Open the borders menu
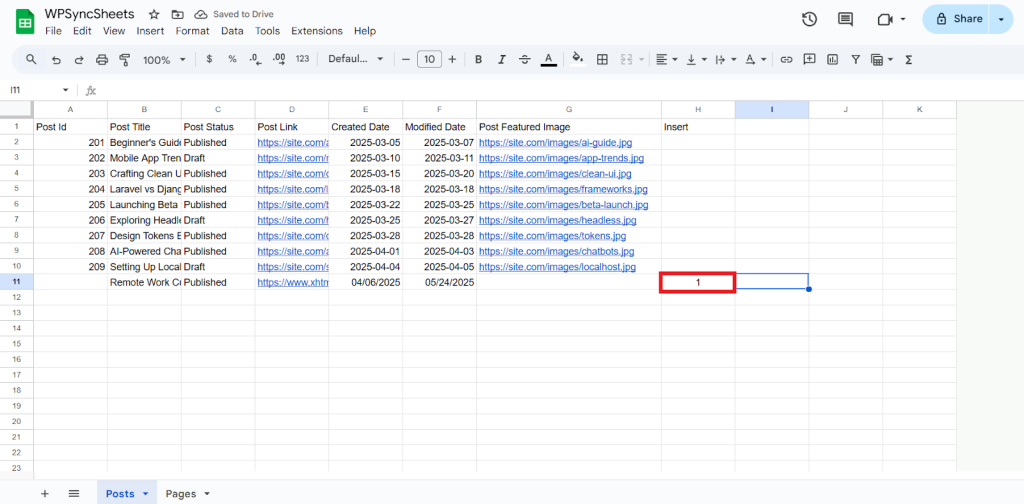 point(602,59)
